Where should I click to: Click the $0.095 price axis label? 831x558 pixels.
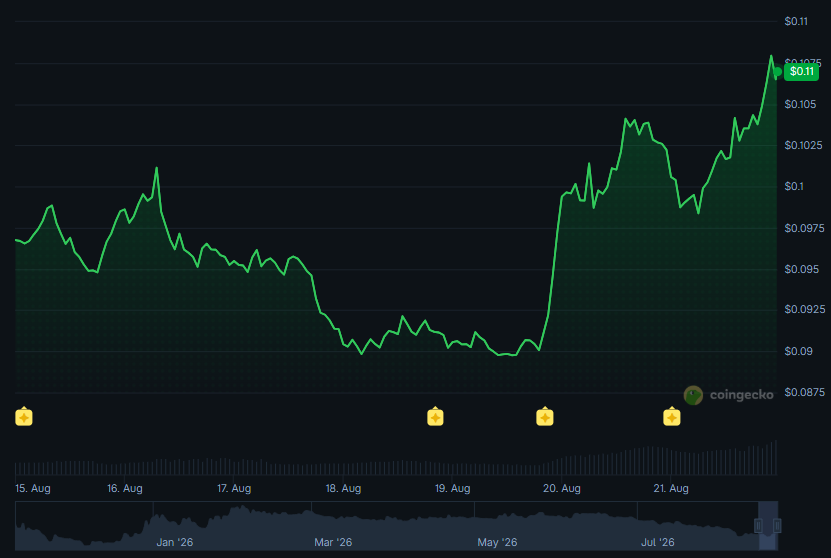coord(801,269)
